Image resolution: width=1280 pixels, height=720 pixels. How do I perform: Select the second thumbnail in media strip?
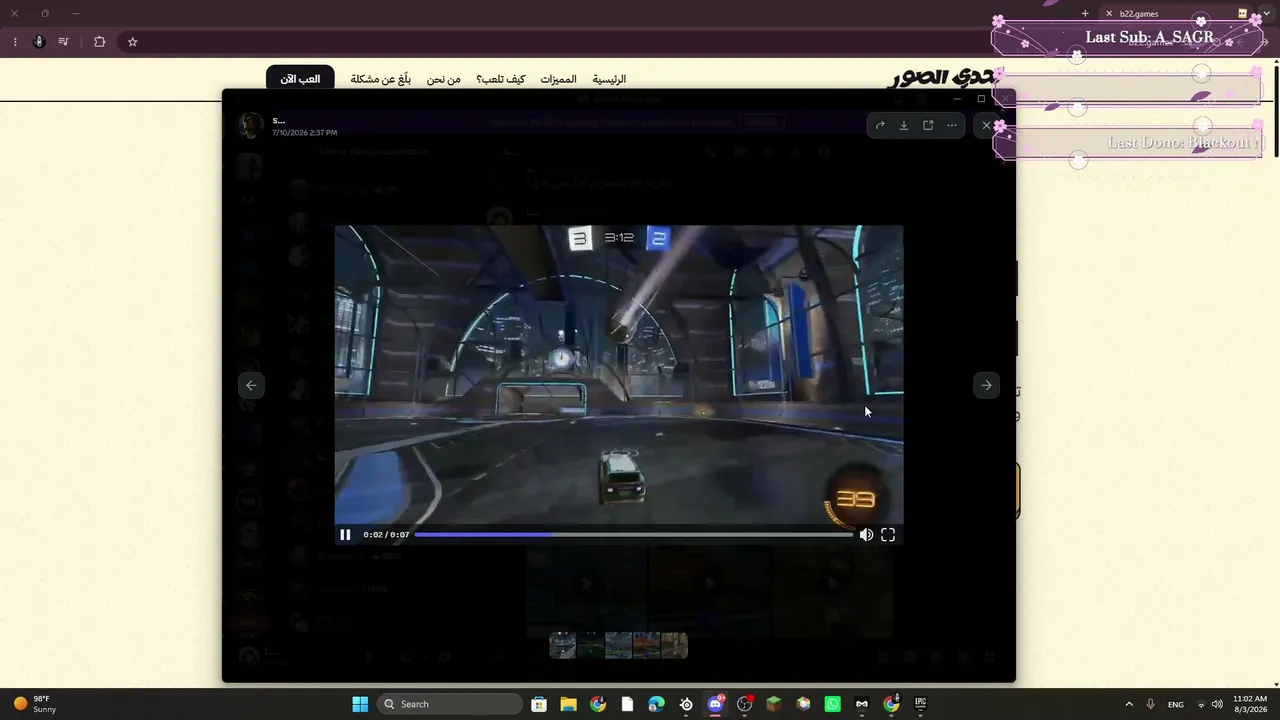coord(591,645)
